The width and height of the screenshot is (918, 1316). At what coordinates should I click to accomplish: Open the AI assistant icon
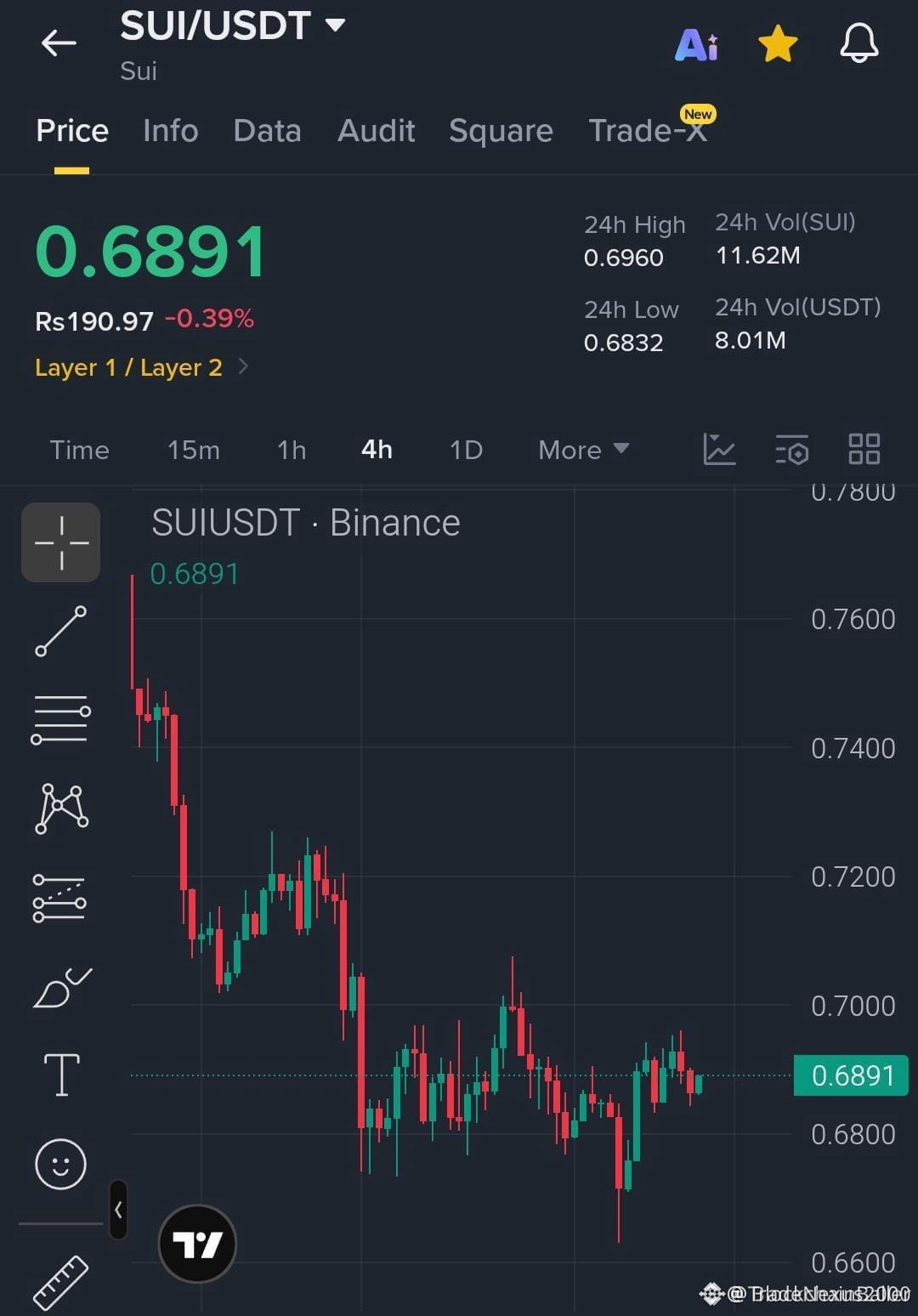[696, 44]
